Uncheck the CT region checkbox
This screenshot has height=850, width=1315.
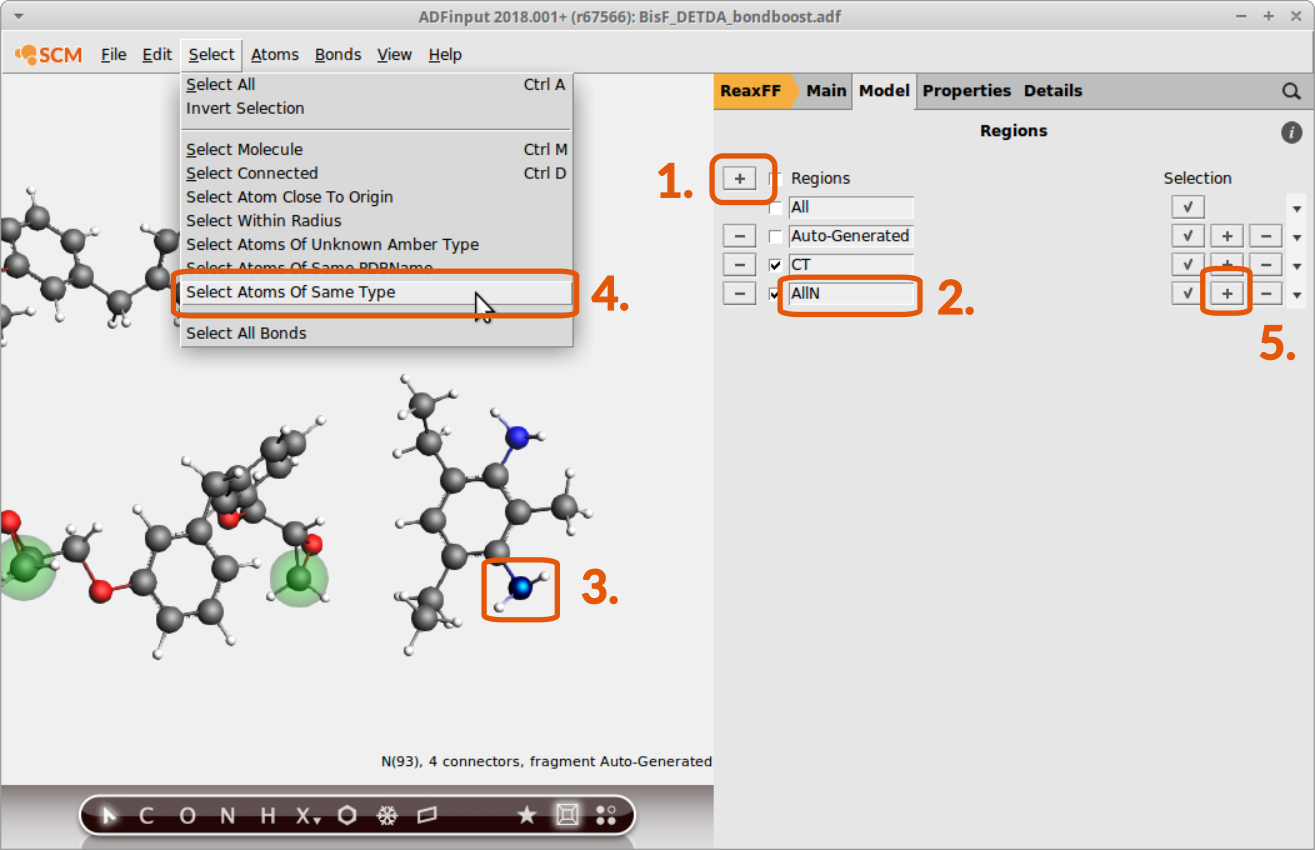coord(775,265)
